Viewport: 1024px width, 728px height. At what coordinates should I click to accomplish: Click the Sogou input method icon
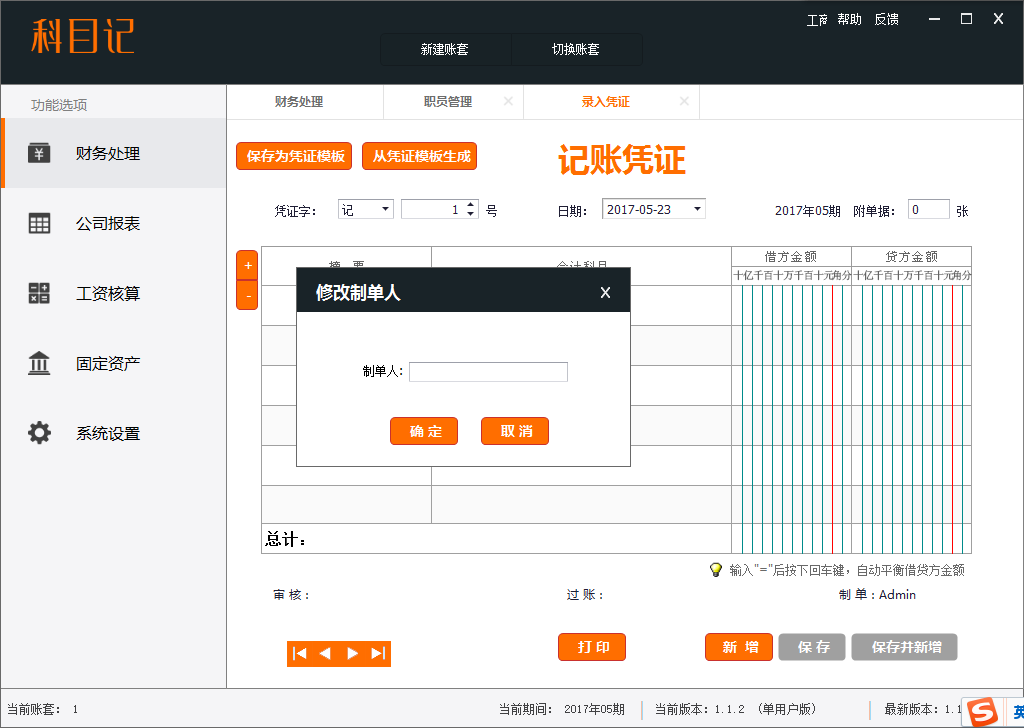tap(984, 712)
